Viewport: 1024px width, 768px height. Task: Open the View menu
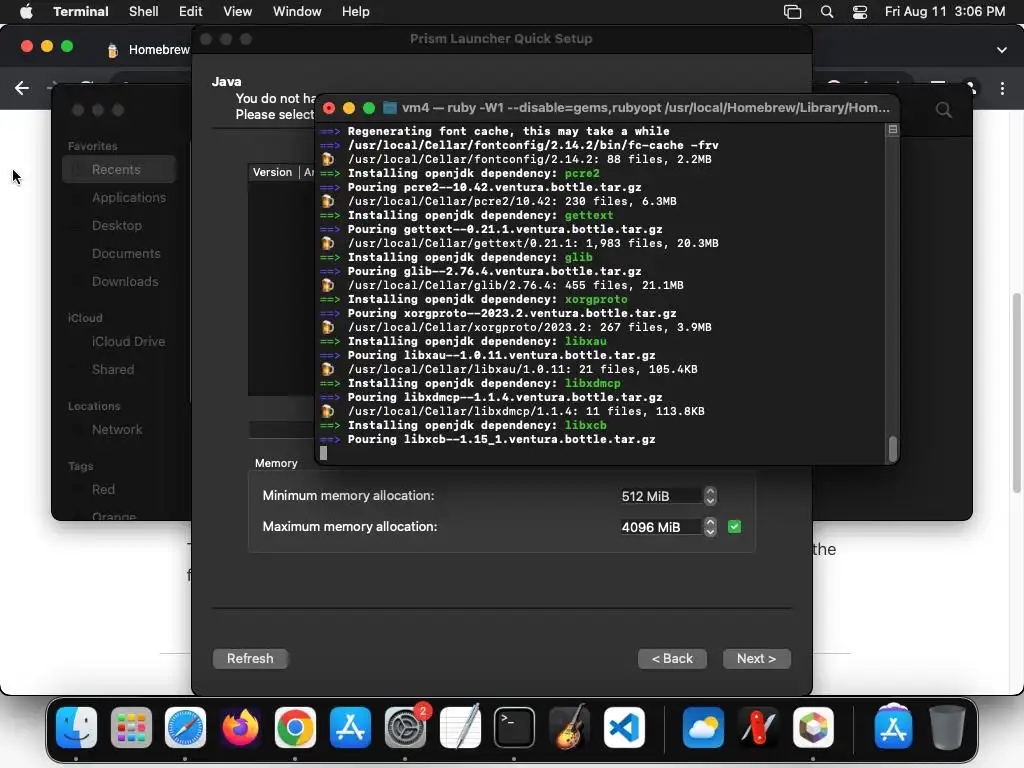click(x=238, y=12)
